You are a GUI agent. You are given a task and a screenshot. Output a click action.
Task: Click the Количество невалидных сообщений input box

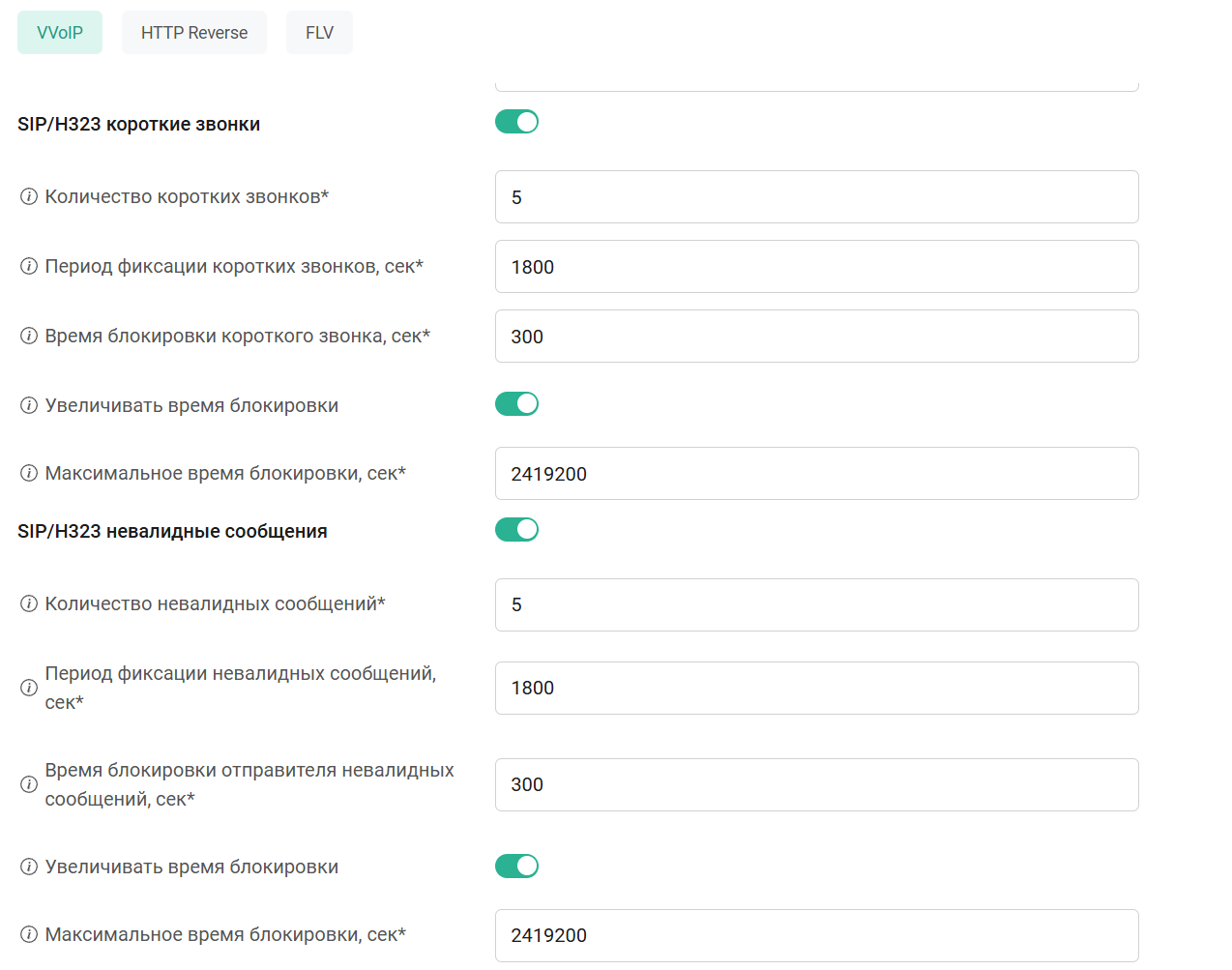(816, 604)
